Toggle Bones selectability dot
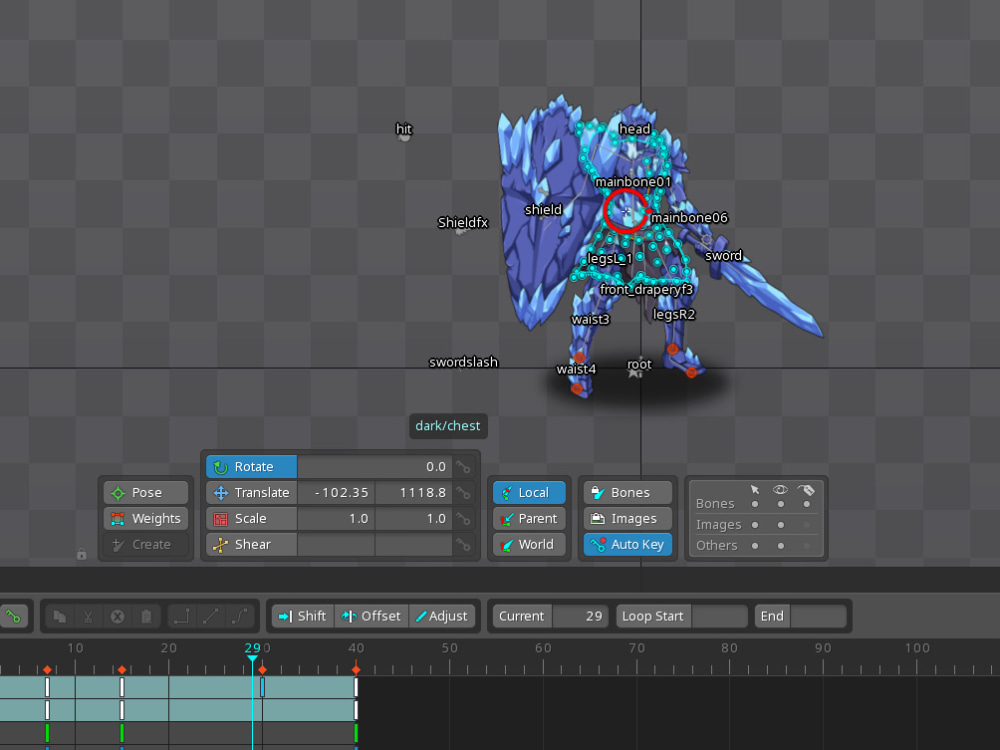 (755, 504)
